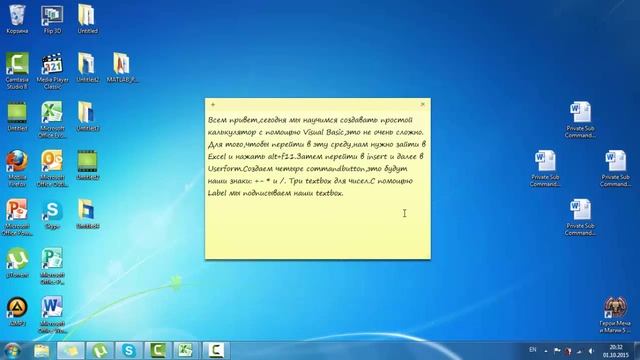Select the uTorrent shortcut on the desktop
This screenshot has width=640, height=360.
pyautogui.click(x=17, y=263)
